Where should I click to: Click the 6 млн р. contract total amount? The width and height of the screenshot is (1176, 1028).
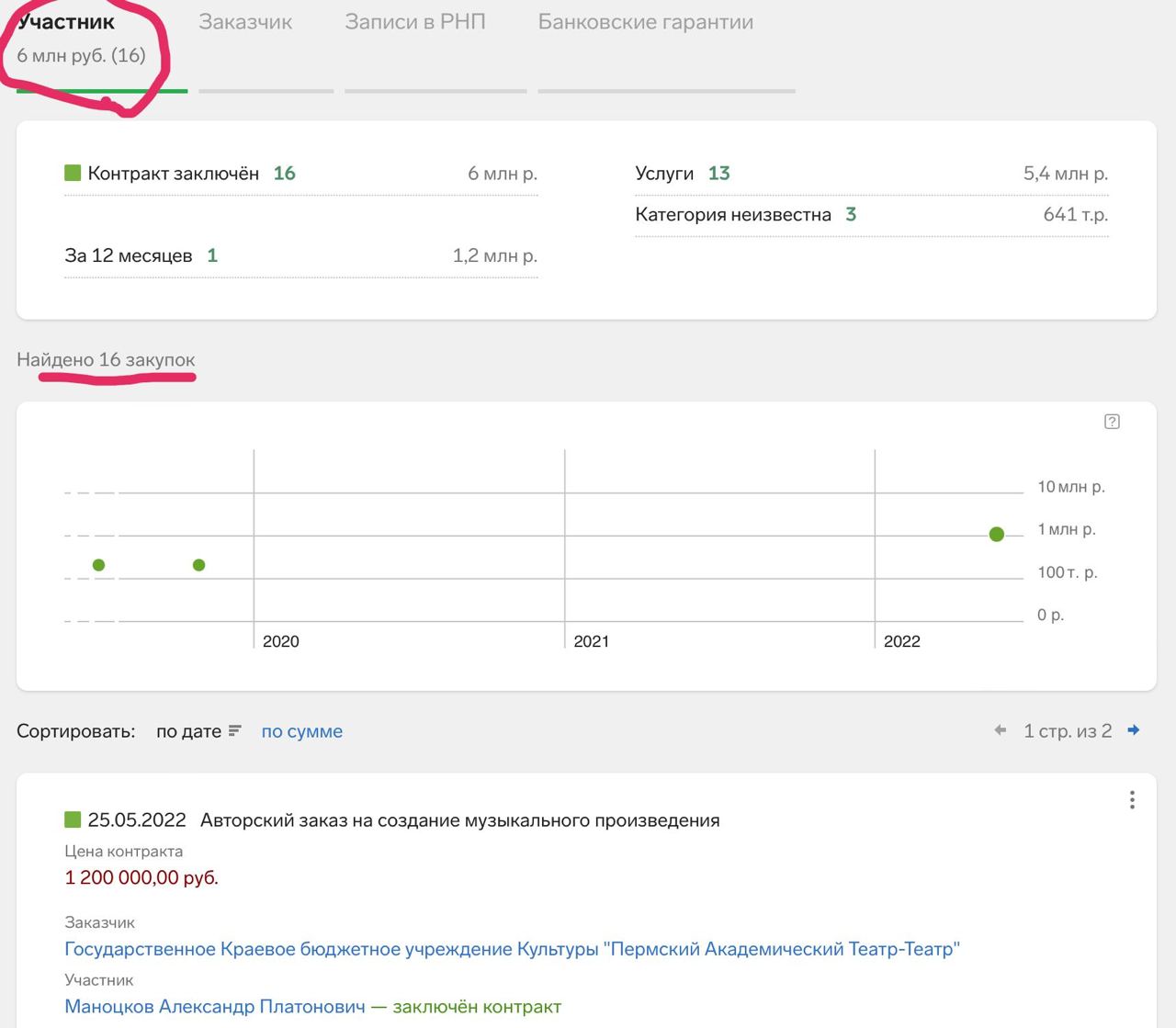(x=503, y=174)
